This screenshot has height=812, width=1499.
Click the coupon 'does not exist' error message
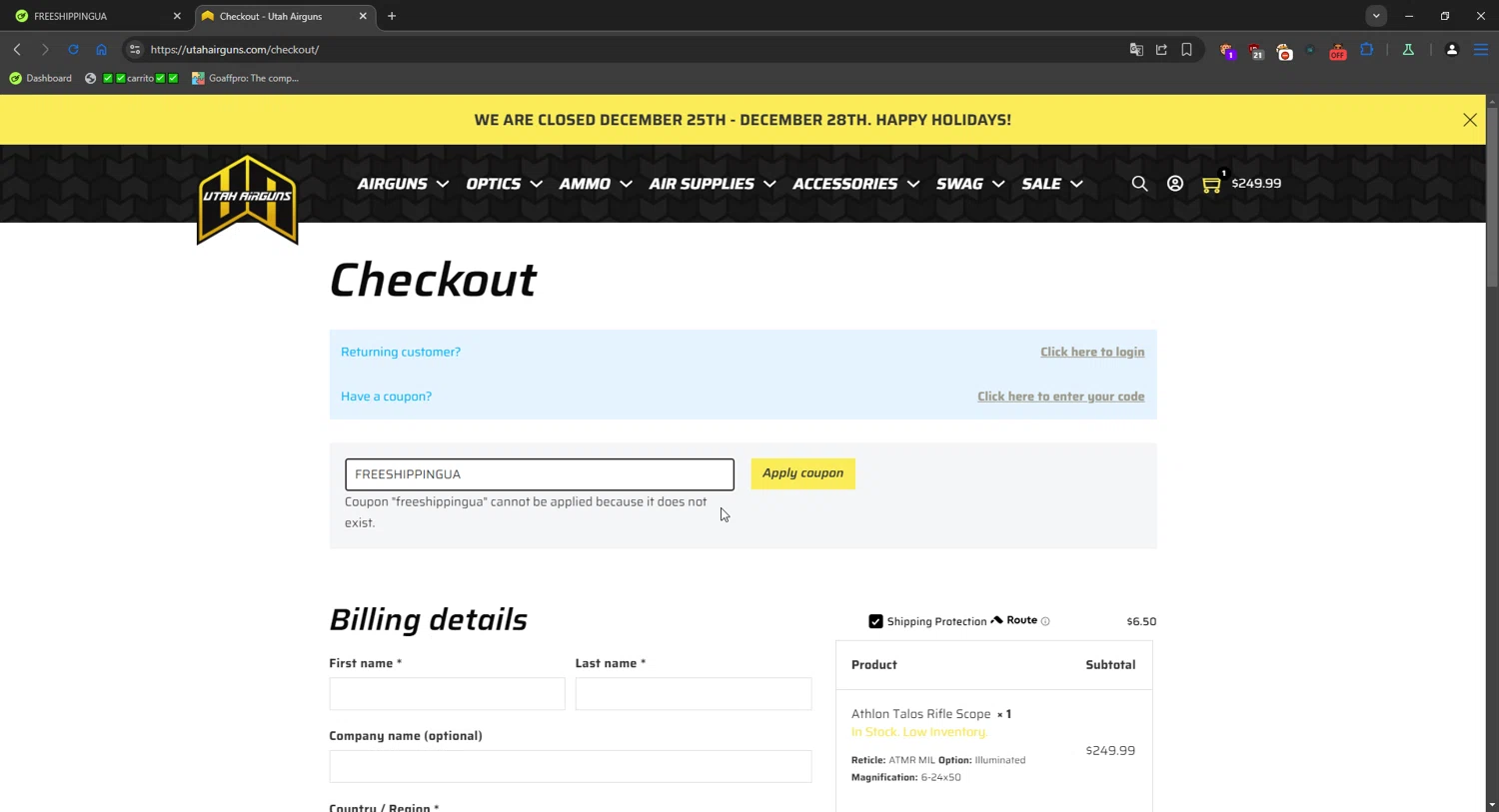(526, 512)
